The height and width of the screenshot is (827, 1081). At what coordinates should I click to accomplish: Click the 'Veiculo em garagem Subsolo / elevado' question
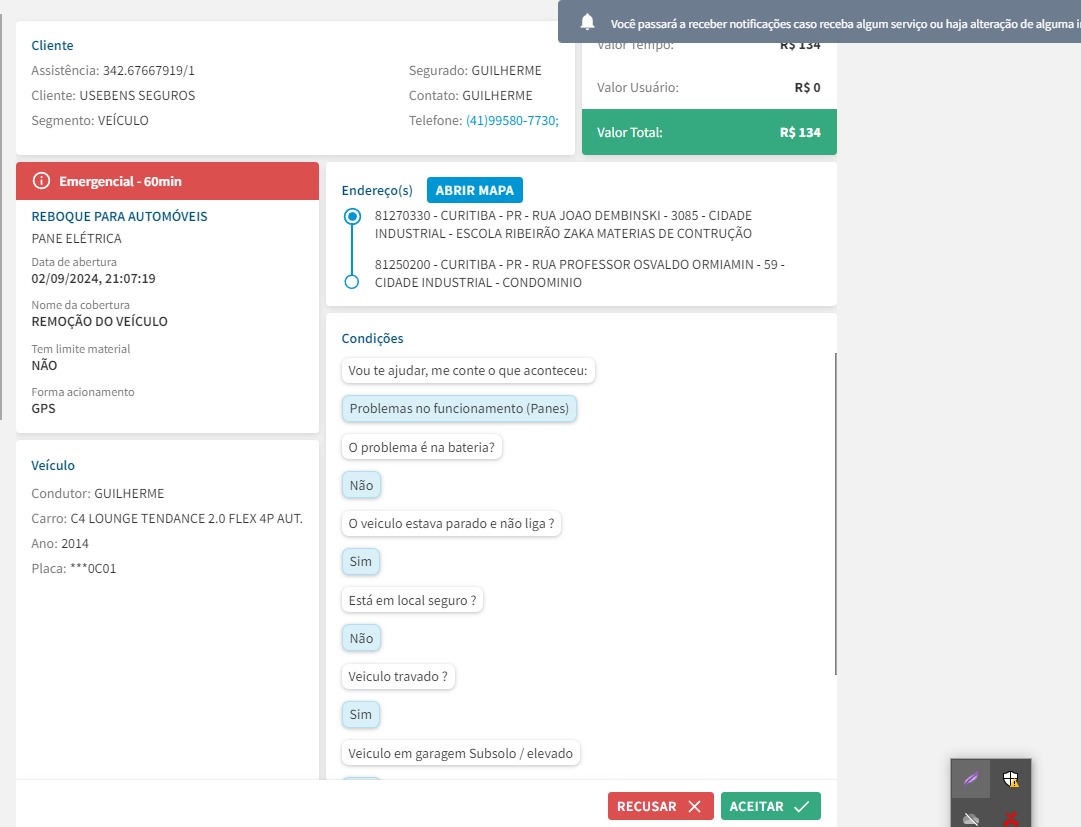click(x=461, y=753)
